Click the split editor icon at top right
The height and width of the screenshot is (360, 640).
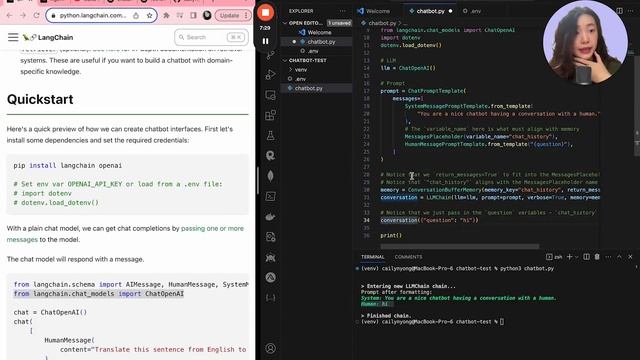[620, 11]
